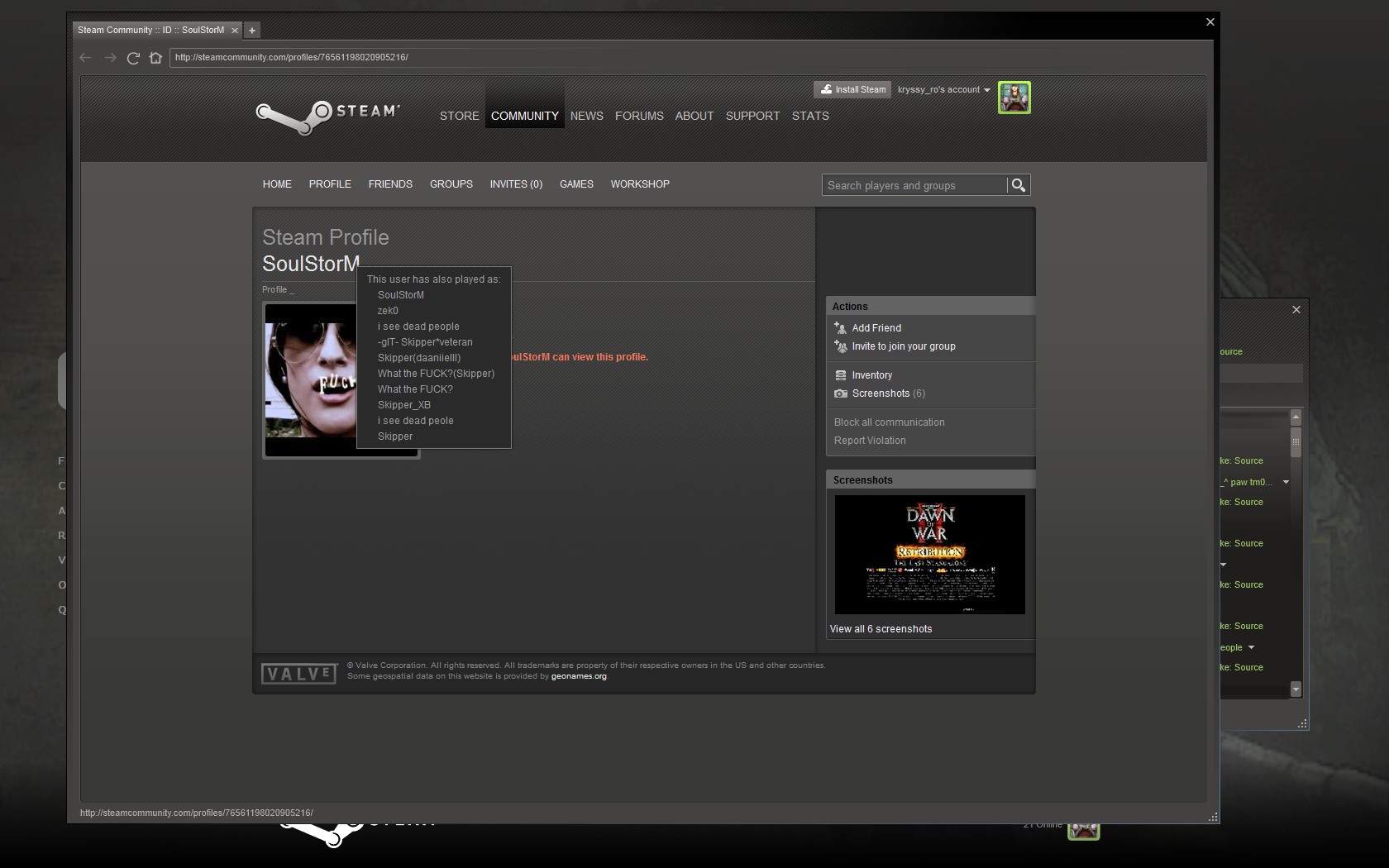The image size is (1389, 868).
Task: Close the SoulStorM browser tab
Action: click(235, 30)
